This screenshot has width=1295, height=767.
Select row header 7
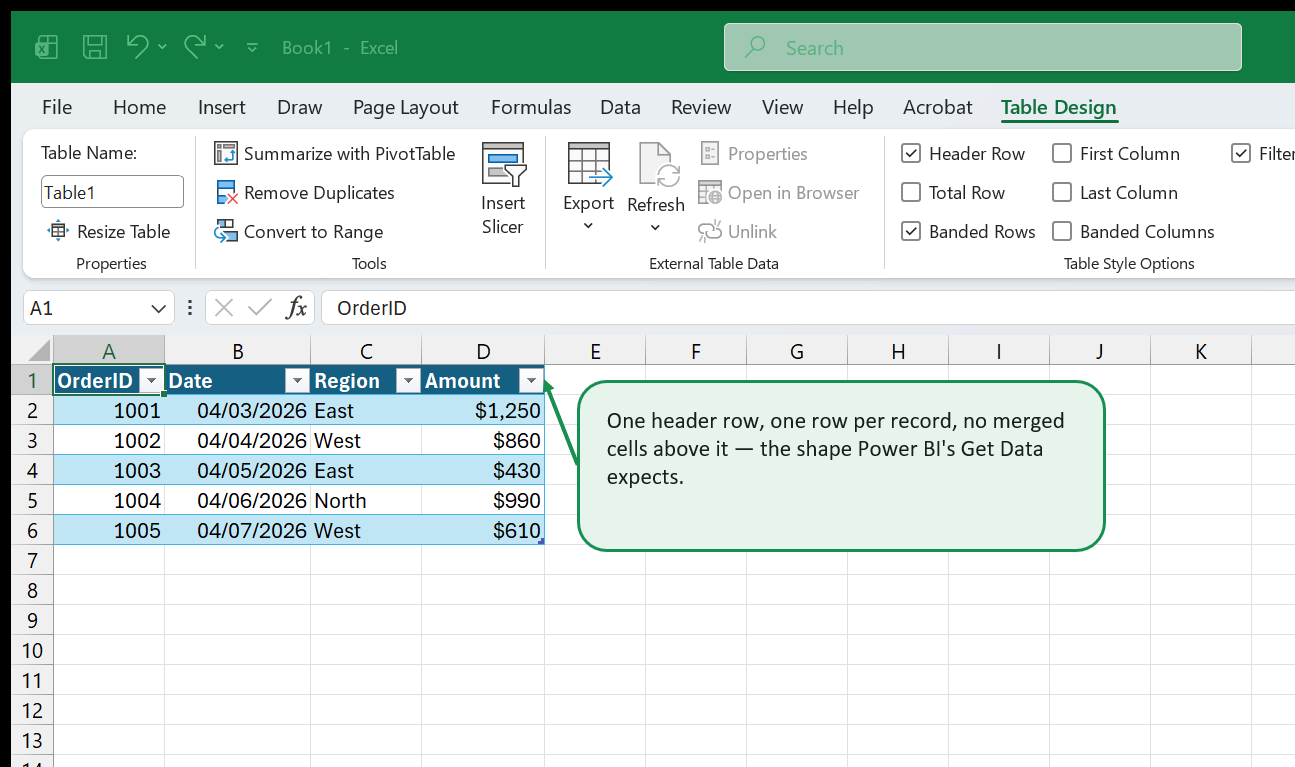tap(33, 560)
